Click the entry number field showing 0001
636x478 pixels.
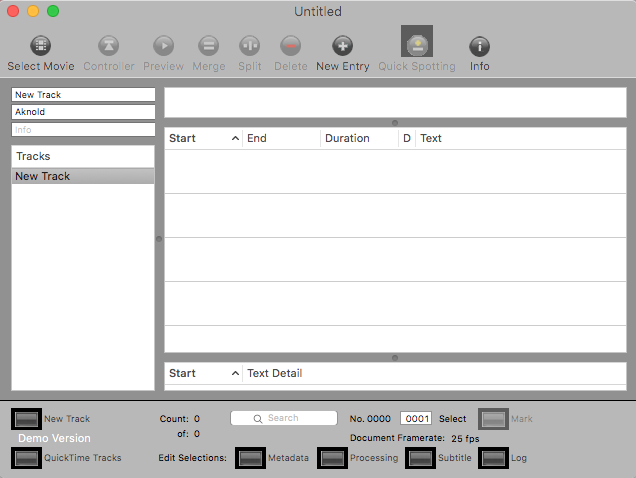click(415, 419)
